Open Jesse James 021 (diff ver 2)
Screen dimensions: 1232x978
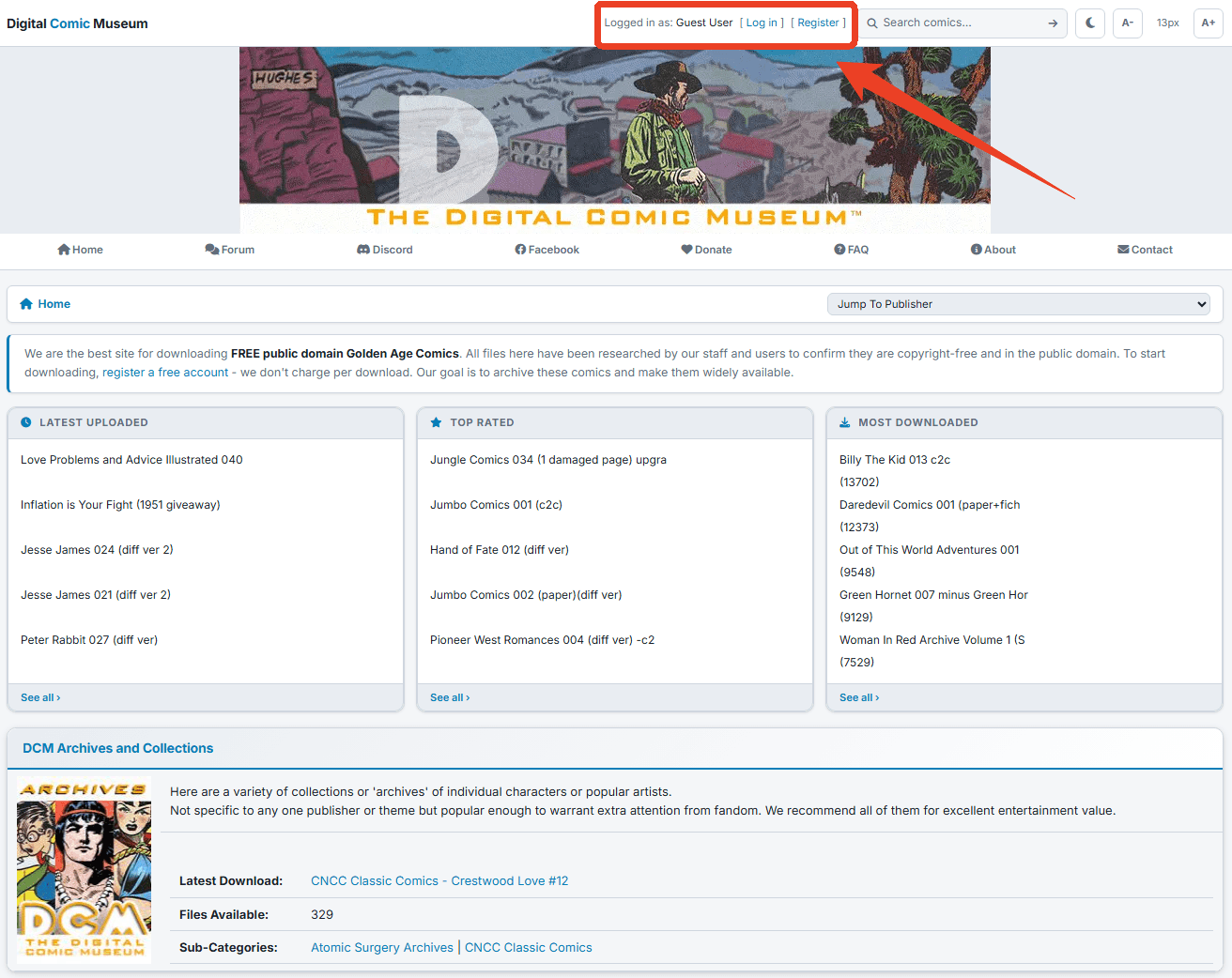[x=96, y=595]
